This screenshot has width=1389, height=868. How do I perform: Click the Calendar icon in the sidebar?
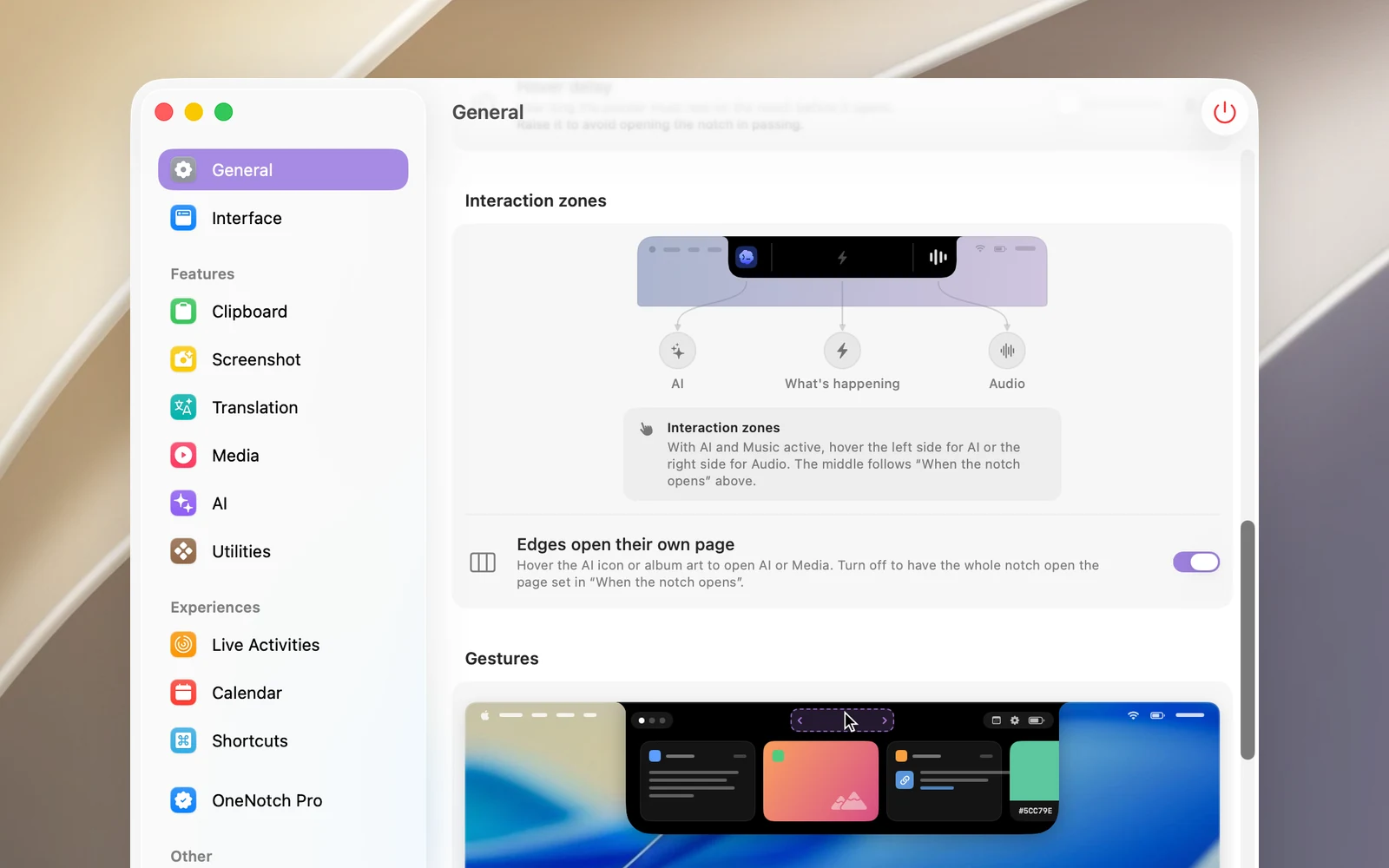[183, 693]
